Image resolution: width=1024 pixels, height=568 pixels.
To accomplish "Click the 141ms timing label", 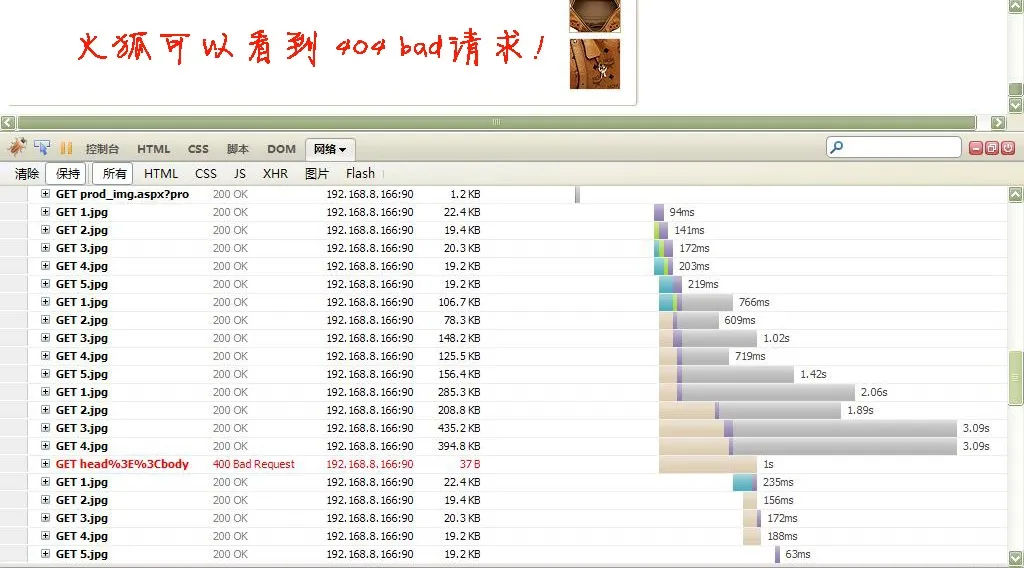I will (x=689, y=230).
